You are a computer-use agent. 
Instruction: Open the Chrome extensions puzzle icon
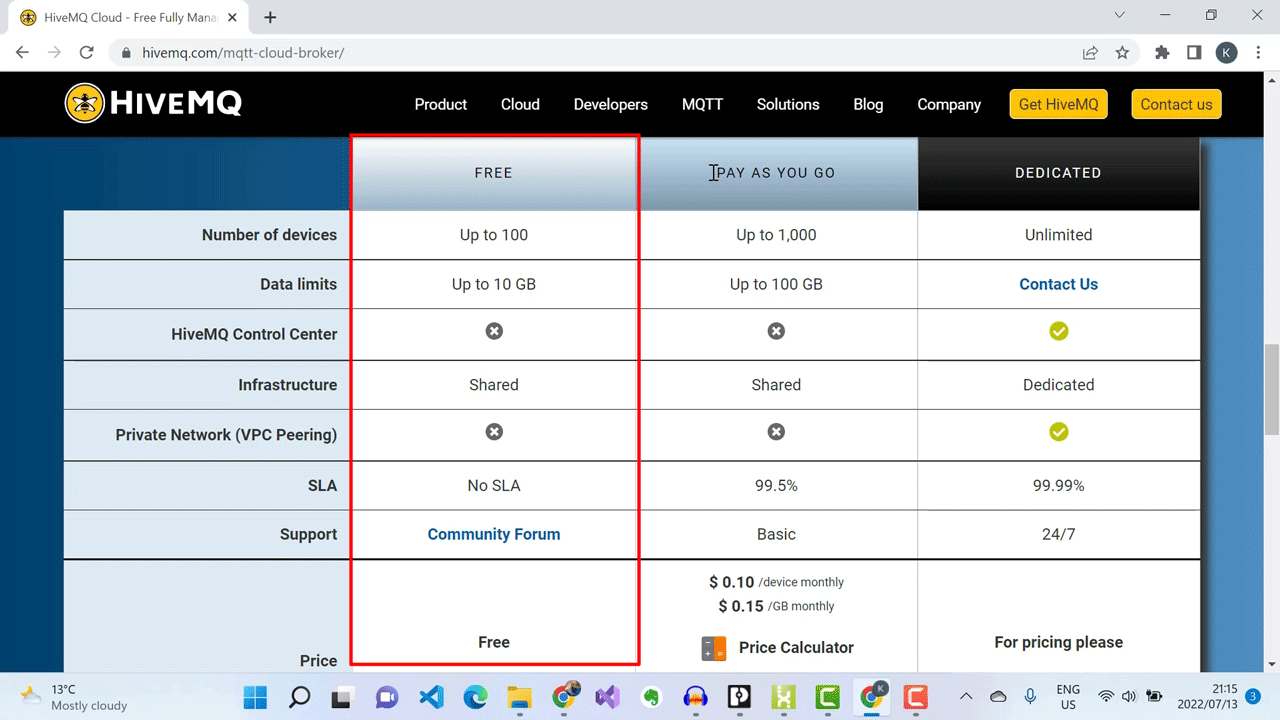[x=1162, y=53]
